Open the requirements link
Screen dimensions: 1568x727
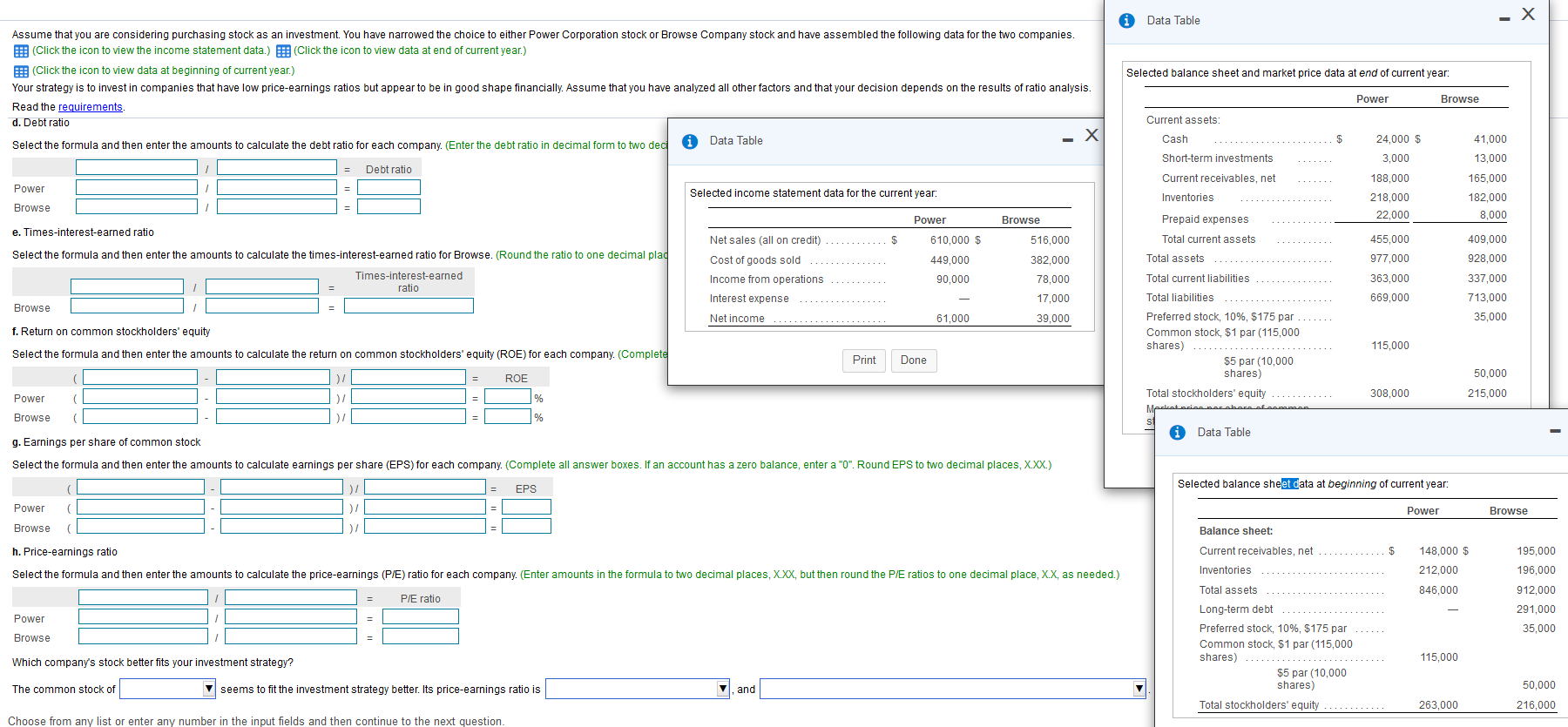click(x=91, y=107)
